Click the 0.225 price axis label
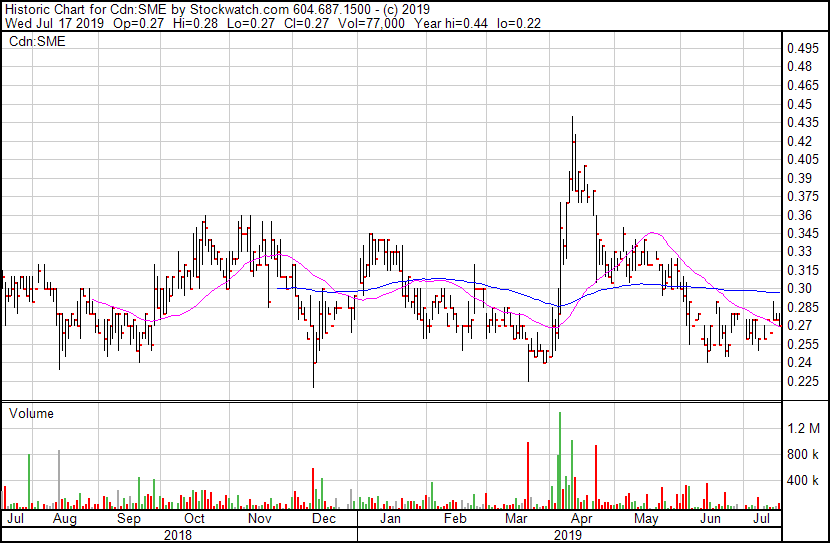Image resolution: width=830 pixels, height=543 pixels. point(802,381)
